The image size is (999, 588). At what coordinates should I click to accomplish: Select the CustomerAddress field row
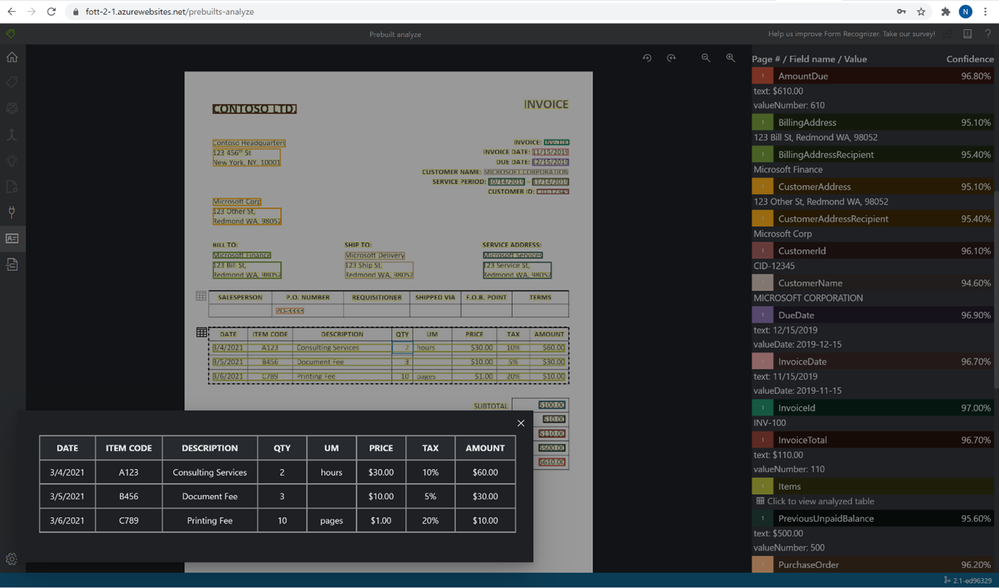point(873,187)
